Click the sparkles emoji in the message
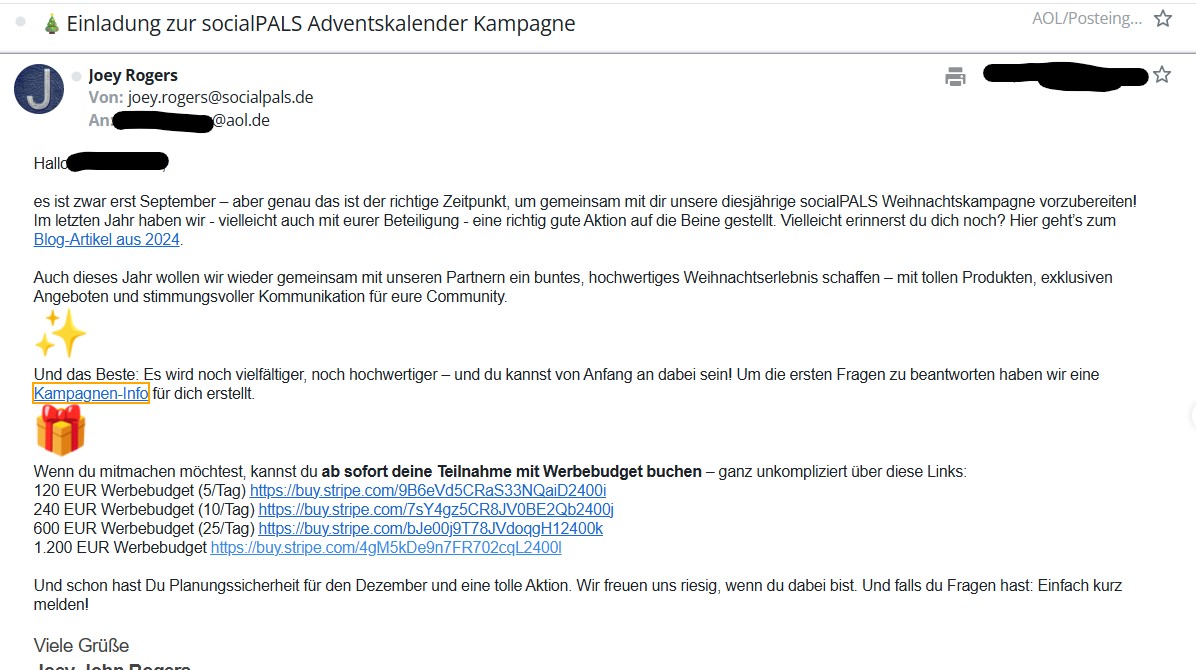 [60, 334]
